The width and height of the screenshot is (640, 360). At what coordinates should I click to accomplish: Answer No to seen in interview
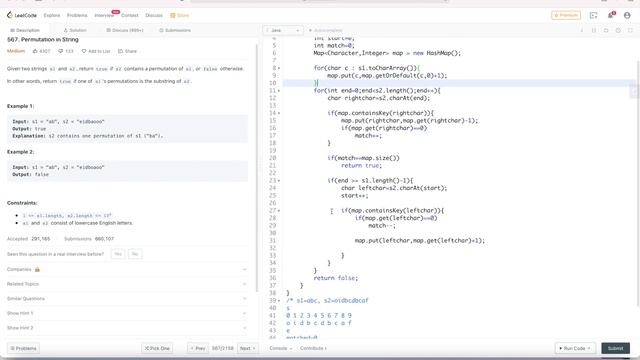(135, 254)
